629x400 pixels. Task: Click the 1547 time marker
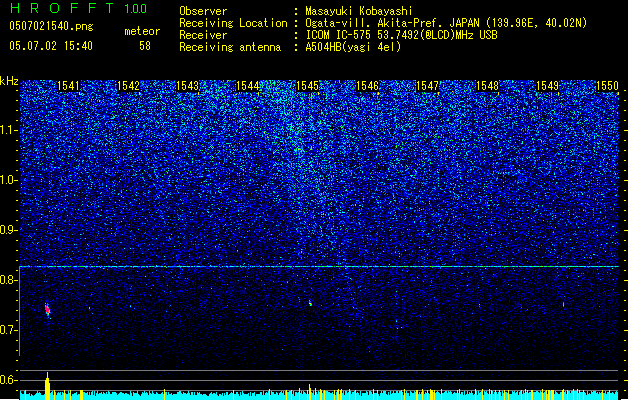tap(428, 86)
